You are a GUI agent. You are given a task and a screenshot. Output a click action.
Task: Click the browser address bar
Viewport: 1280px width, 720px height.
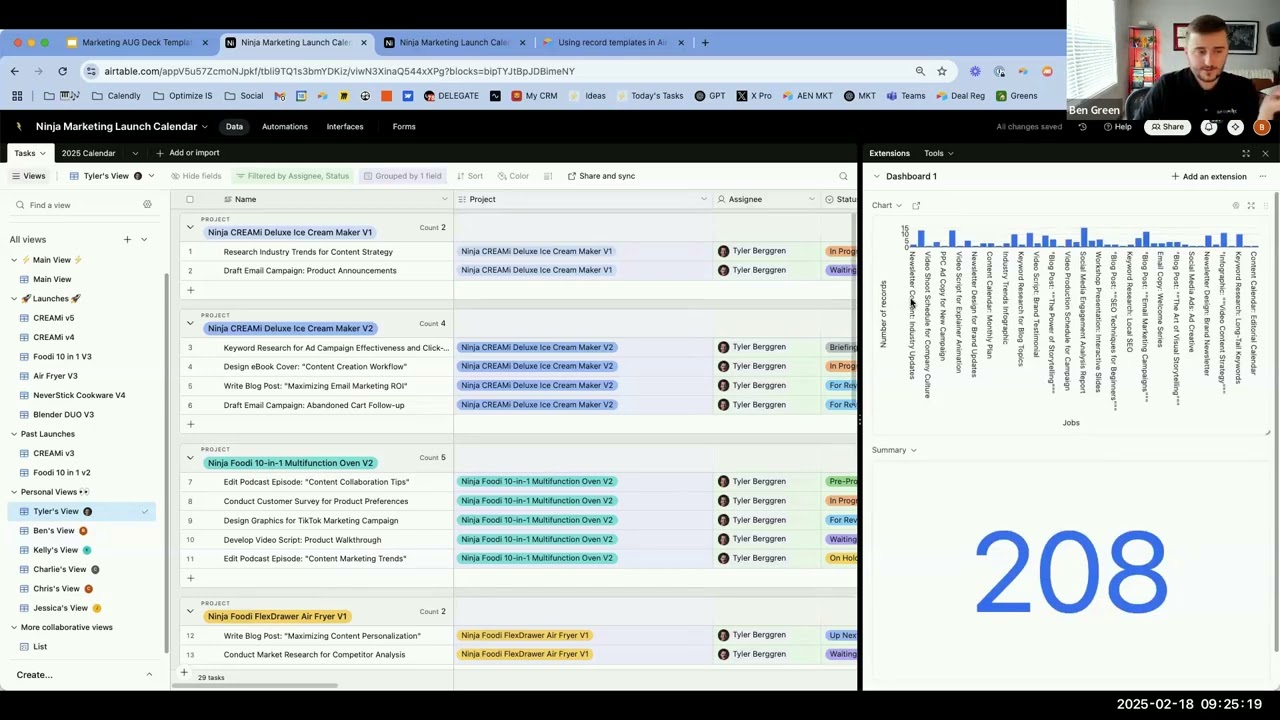[500, 71]
